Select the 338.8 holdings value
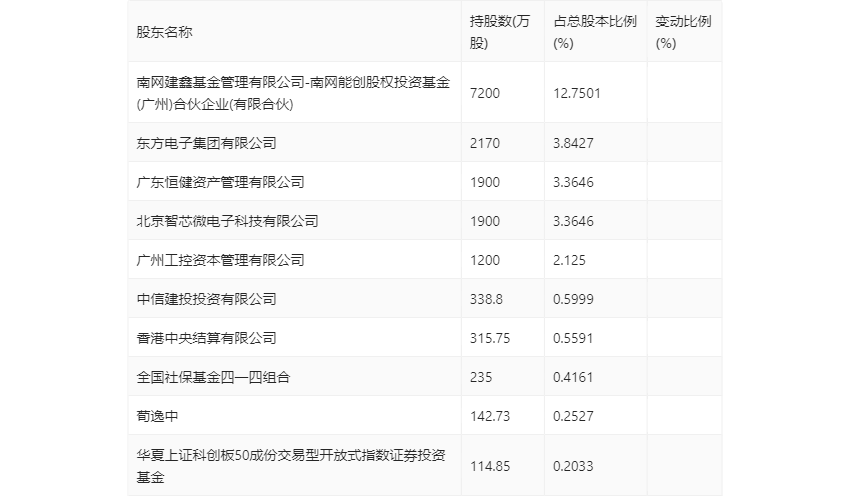Image resolution: width=850 pixels, height=496 pixels. pyautogui.click(x=486, y=299)
